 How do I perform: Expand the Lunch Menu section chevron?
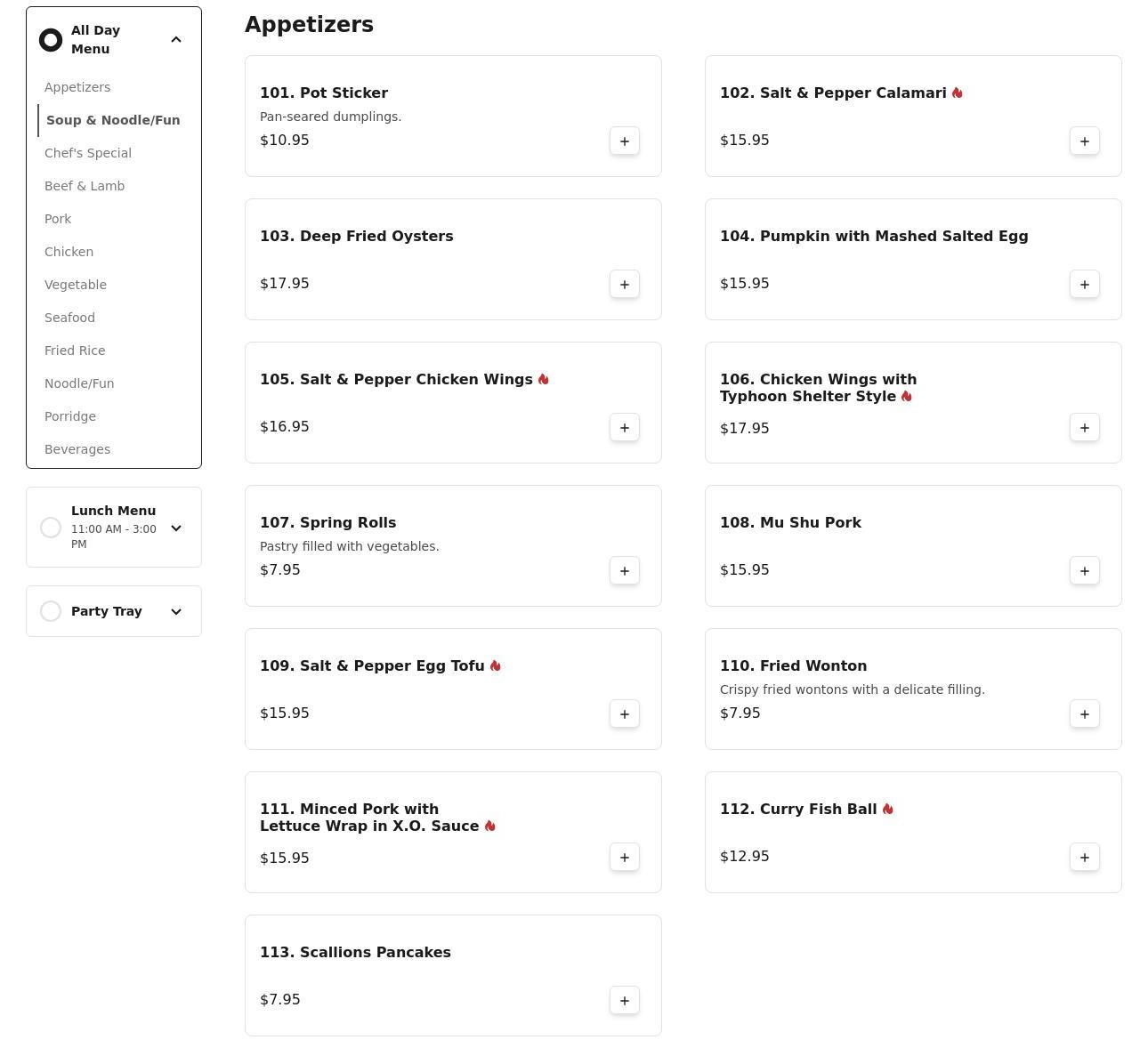(x=176, y=528)
